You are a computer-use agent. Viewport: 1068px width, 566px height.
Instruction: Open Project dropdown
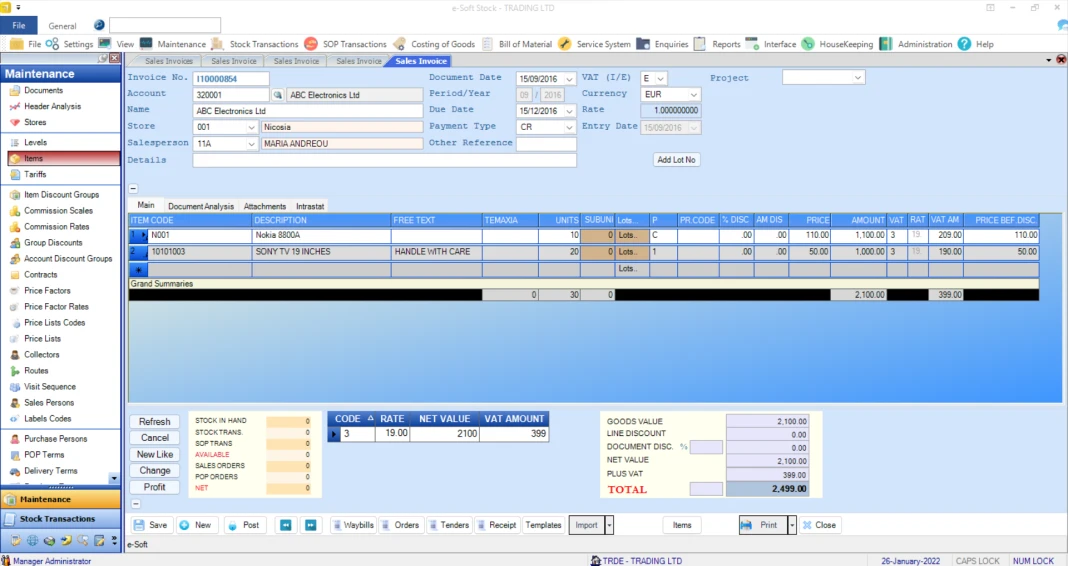(x=858, y=78)
